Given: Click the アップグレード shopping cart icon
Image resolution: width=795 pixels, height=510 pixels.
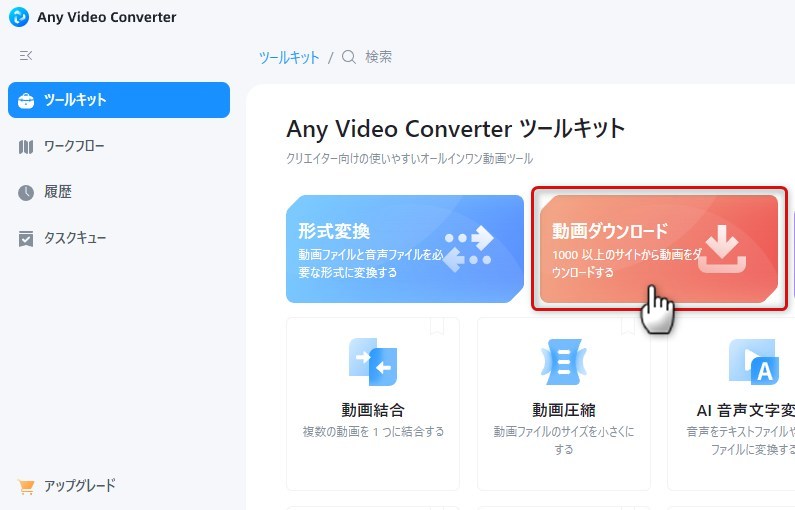Looking at the screenshot, I should tap(26, 487).
